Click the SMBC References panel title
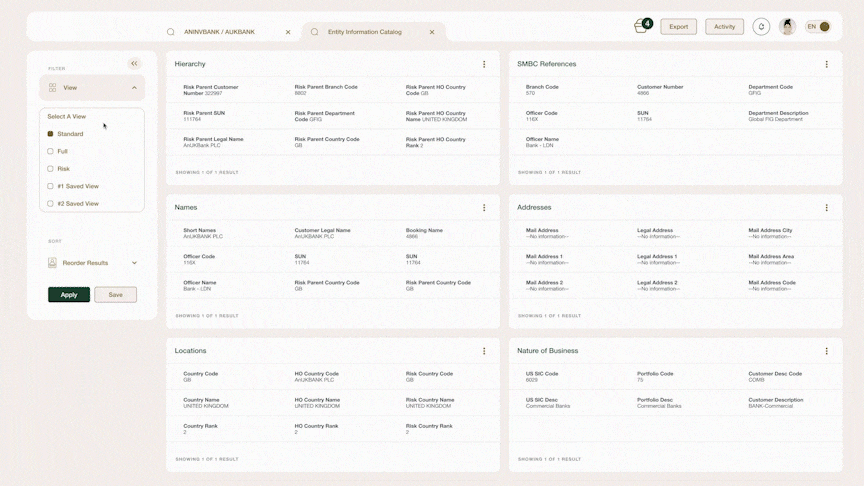 pos(547,64)
